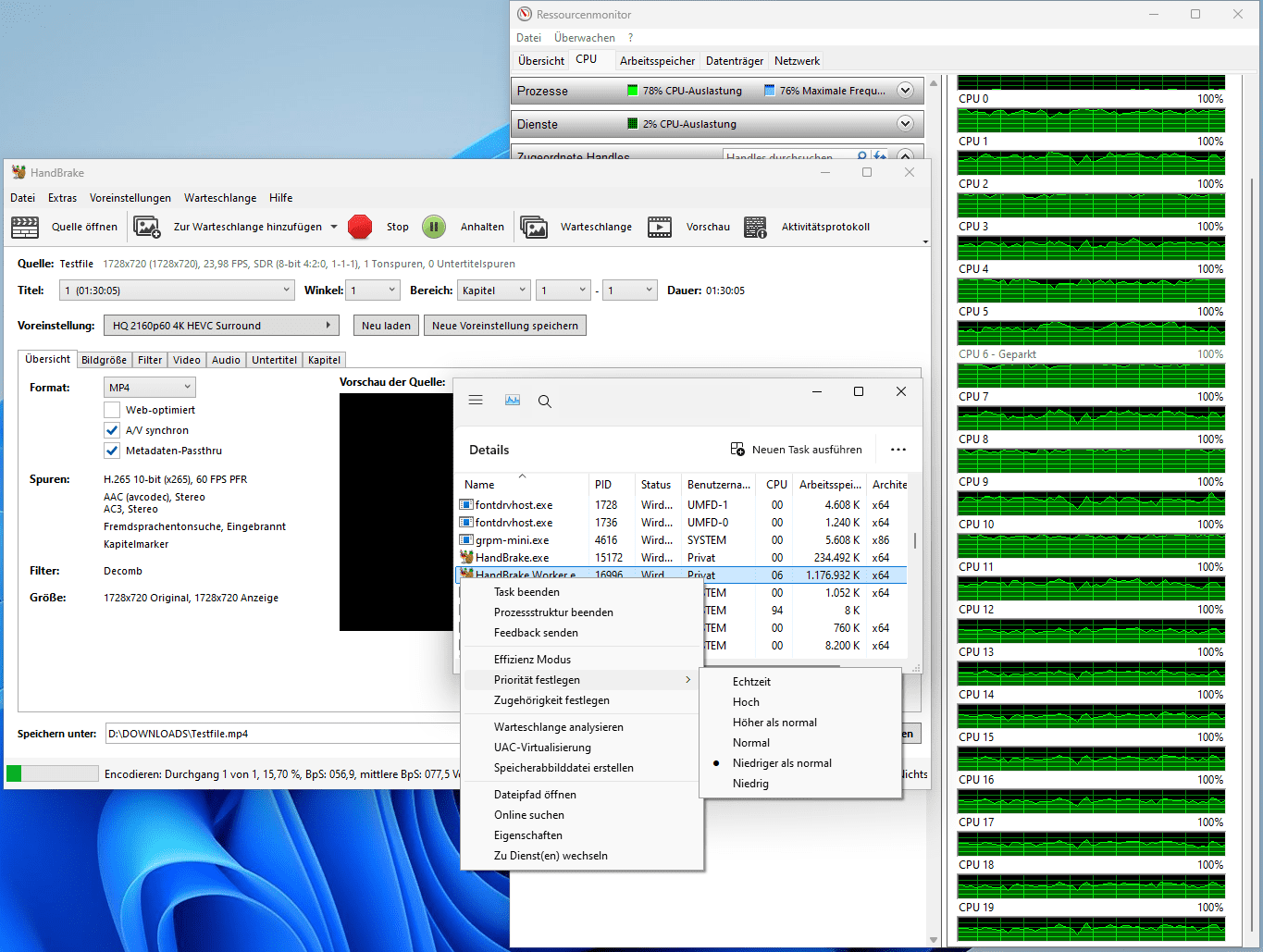Pause encoding with the green Anhalten icon
1263x952 pixels.
[x=434, y=227]
